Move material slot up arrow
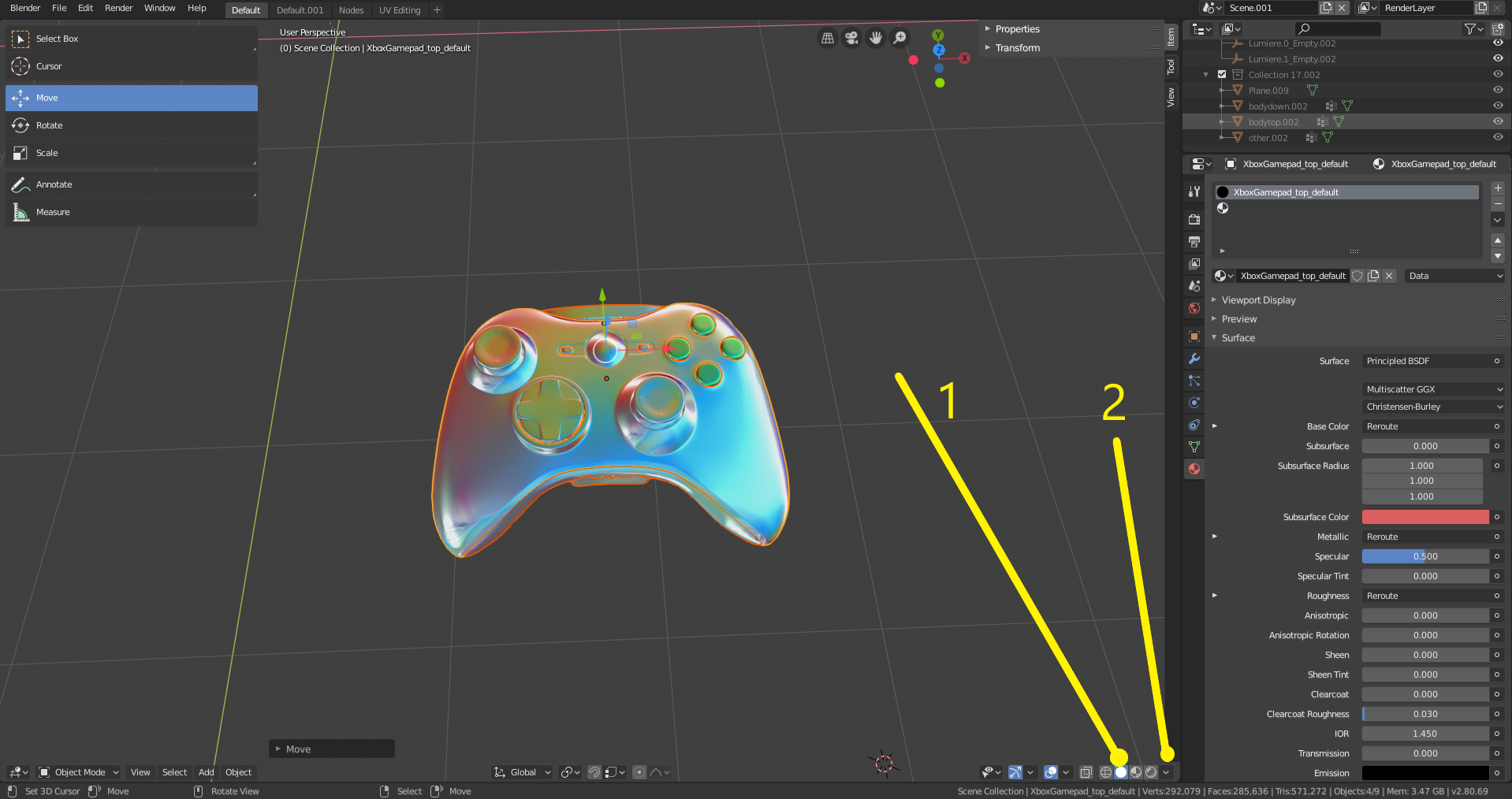Screen dimensions: 1512x799 pos(1498,240)
